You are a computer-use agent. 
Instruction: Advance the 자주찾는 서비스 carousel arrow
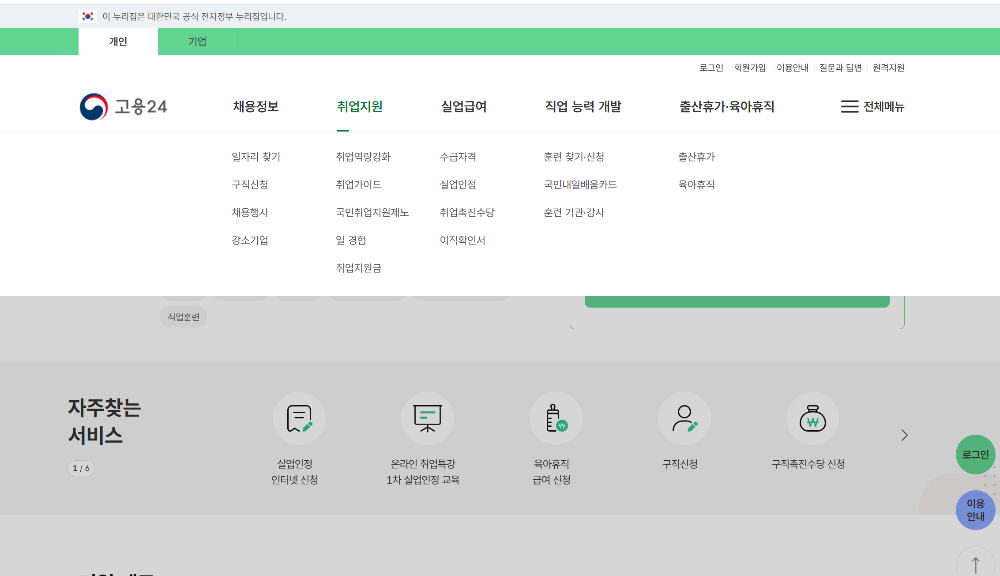[904, 435]
